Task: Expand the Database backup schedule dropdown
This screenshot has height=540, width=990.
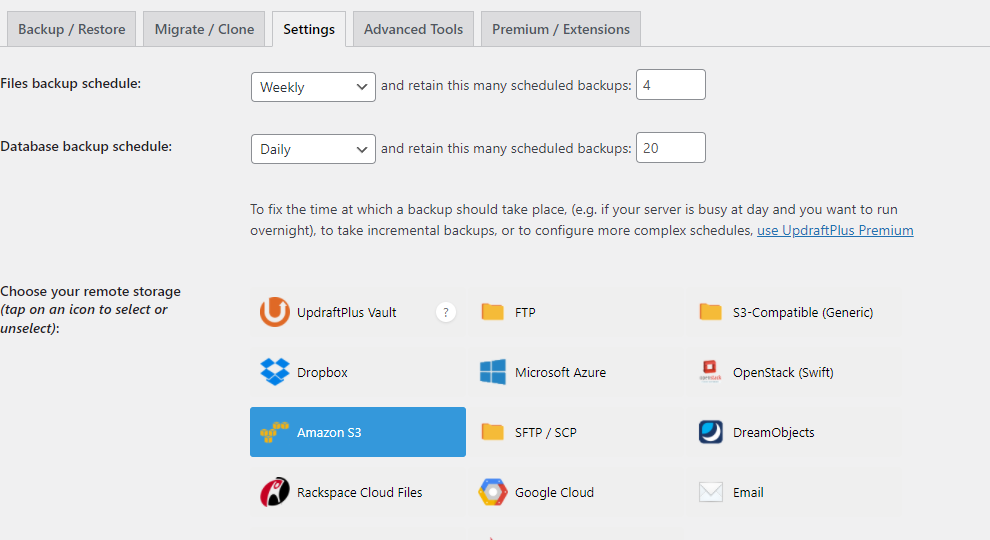Action: (313, 149)
